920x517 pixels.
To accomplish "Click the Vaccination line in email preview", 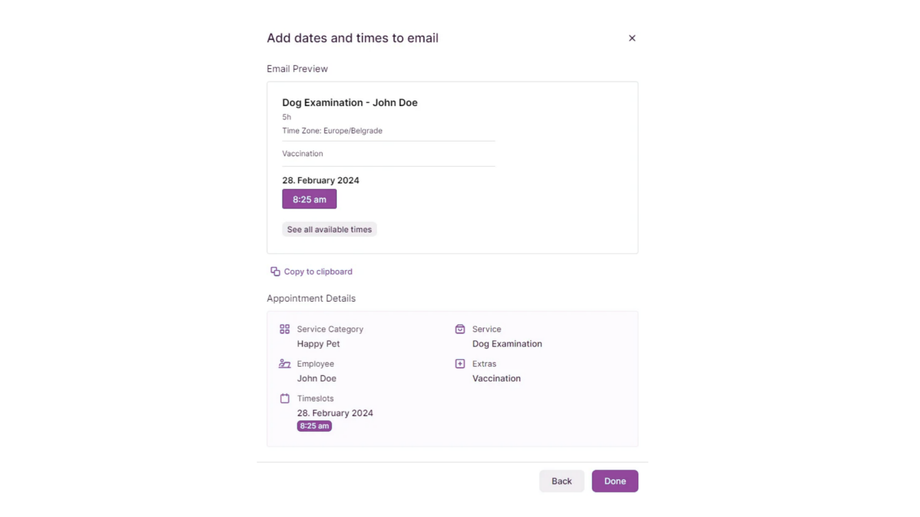I will 303,154.
